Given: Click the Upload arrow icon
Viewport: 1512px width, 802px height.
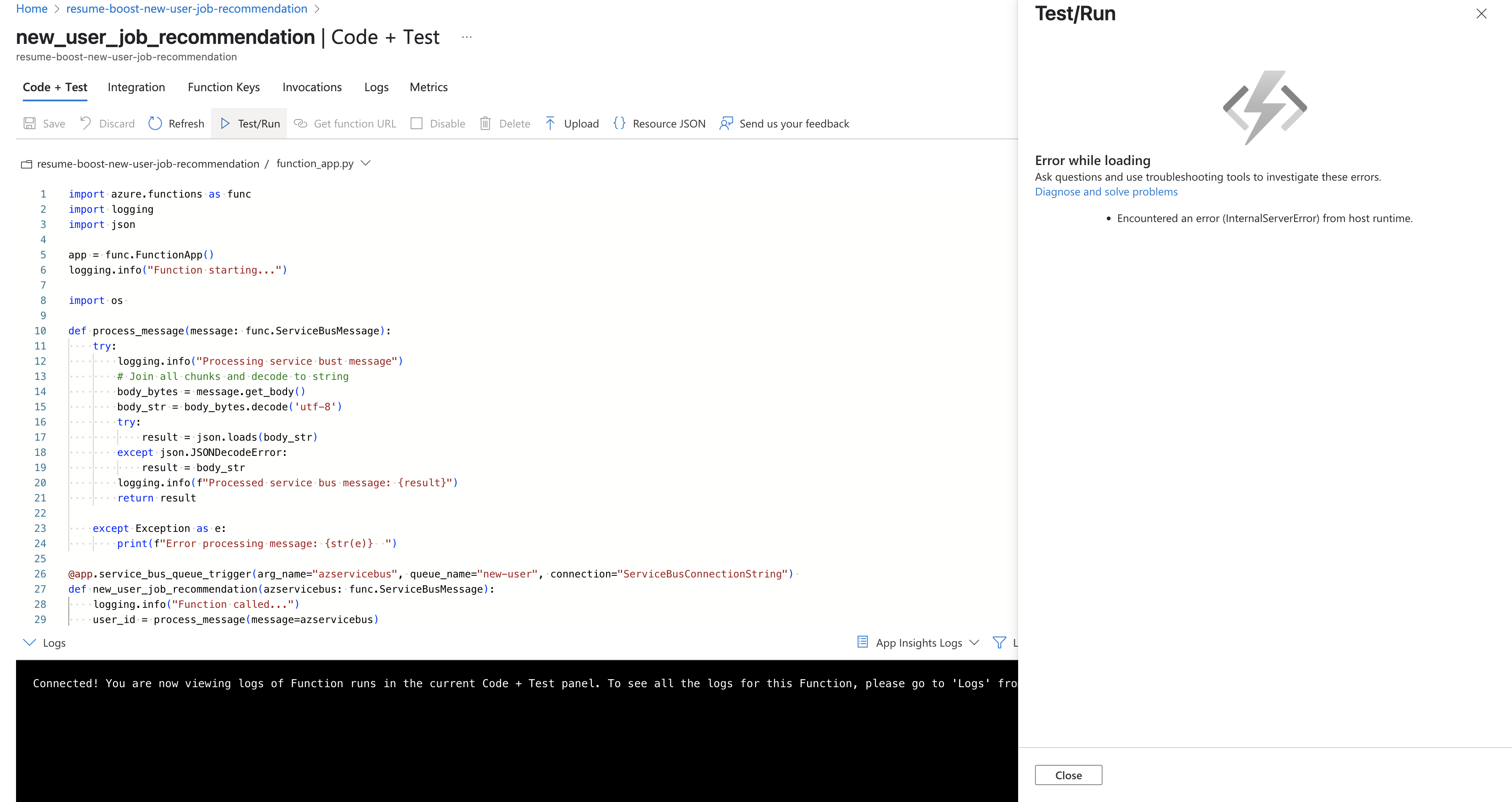Looking at the screenshot, I should [x=550, y=123].
